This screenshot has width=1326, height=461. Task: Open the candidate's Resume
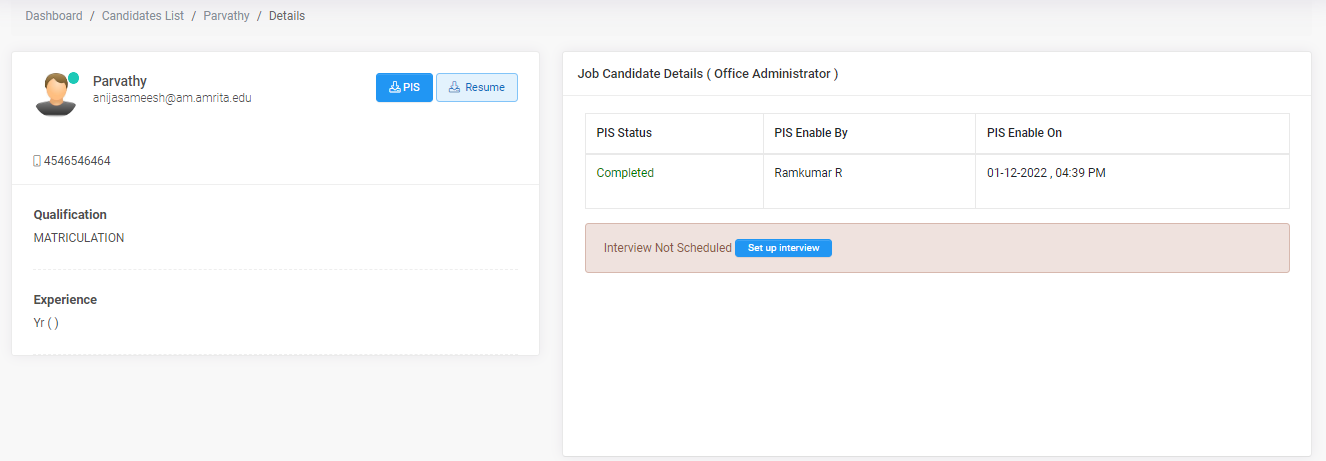point(476,88)
